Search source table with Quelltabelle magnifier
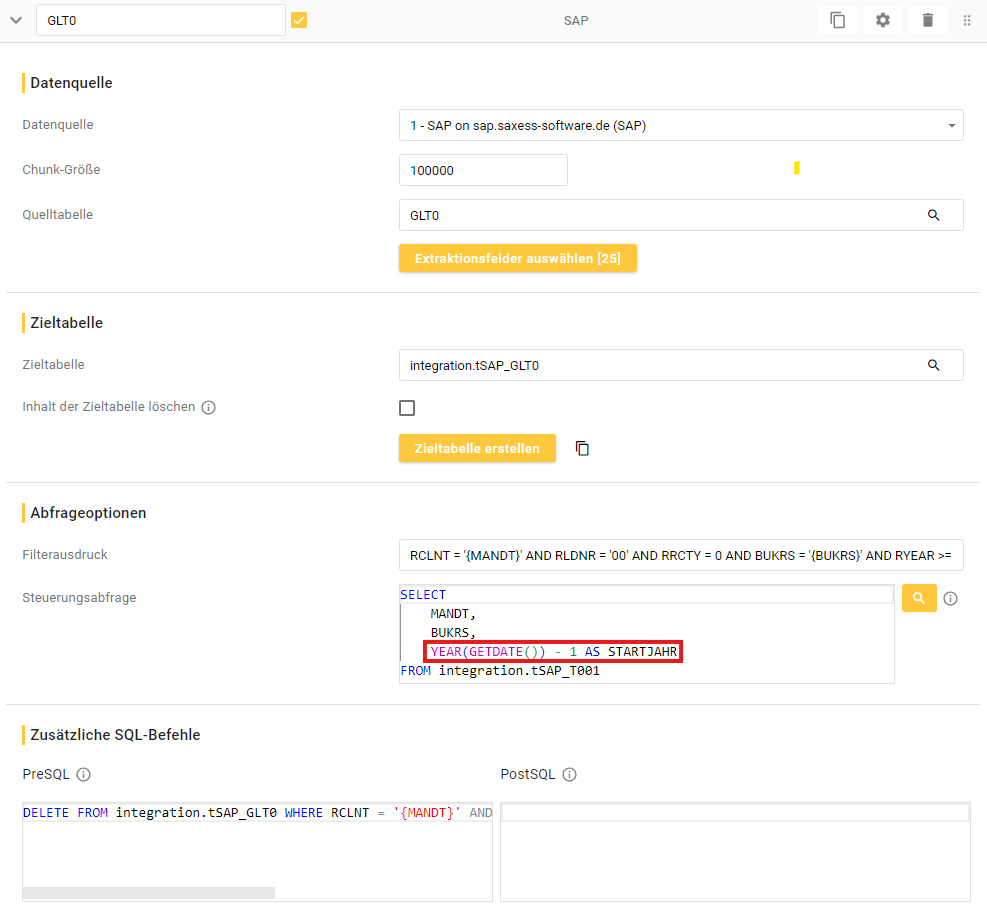Viewport: 987px width, 915px height. click(x=933, y=215)
